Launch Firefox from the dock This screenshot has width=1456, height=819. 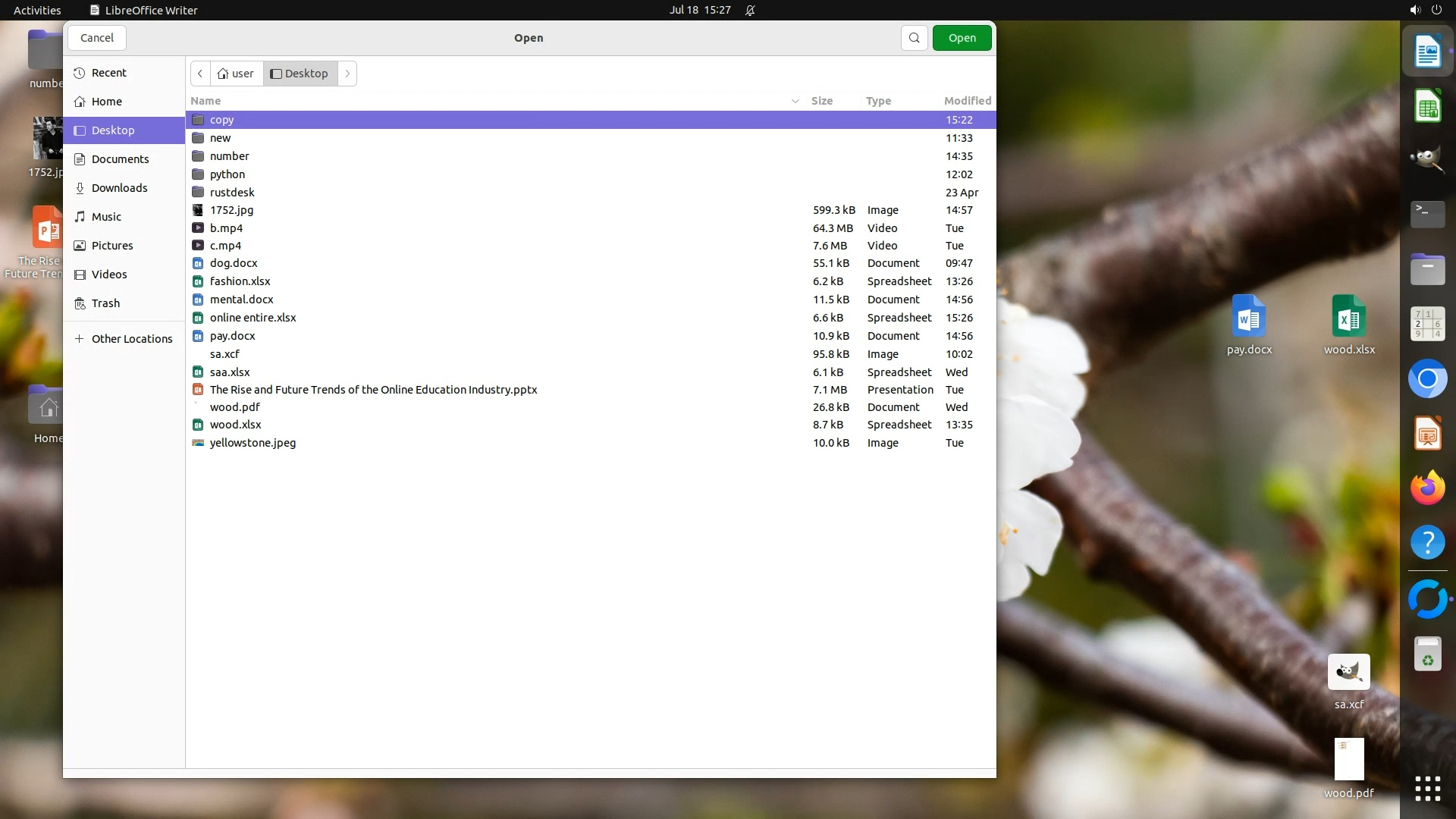pyautogui.click(x=1427, y=488)
